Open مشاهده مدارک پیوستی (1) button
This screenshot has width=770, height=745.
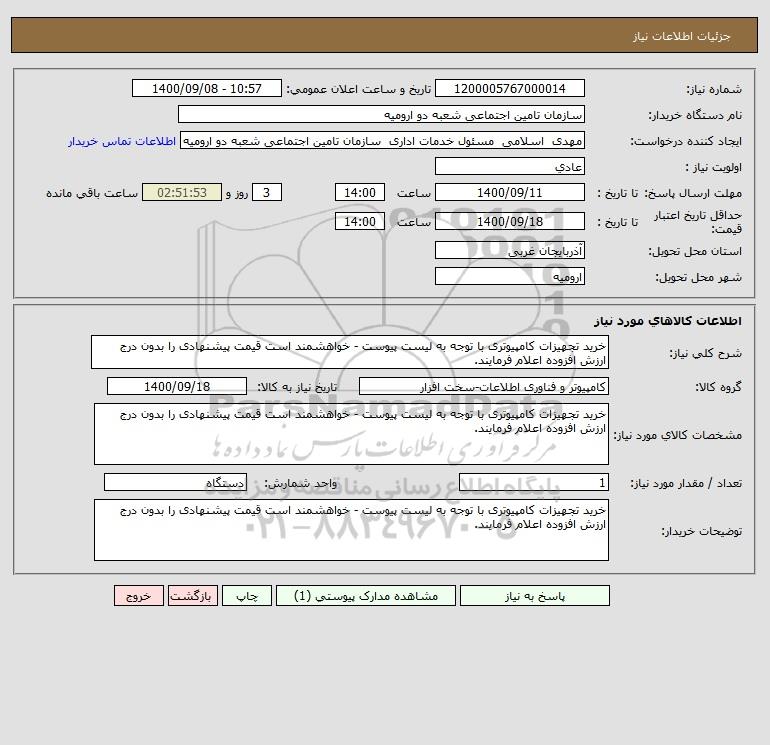click(366, 596)
